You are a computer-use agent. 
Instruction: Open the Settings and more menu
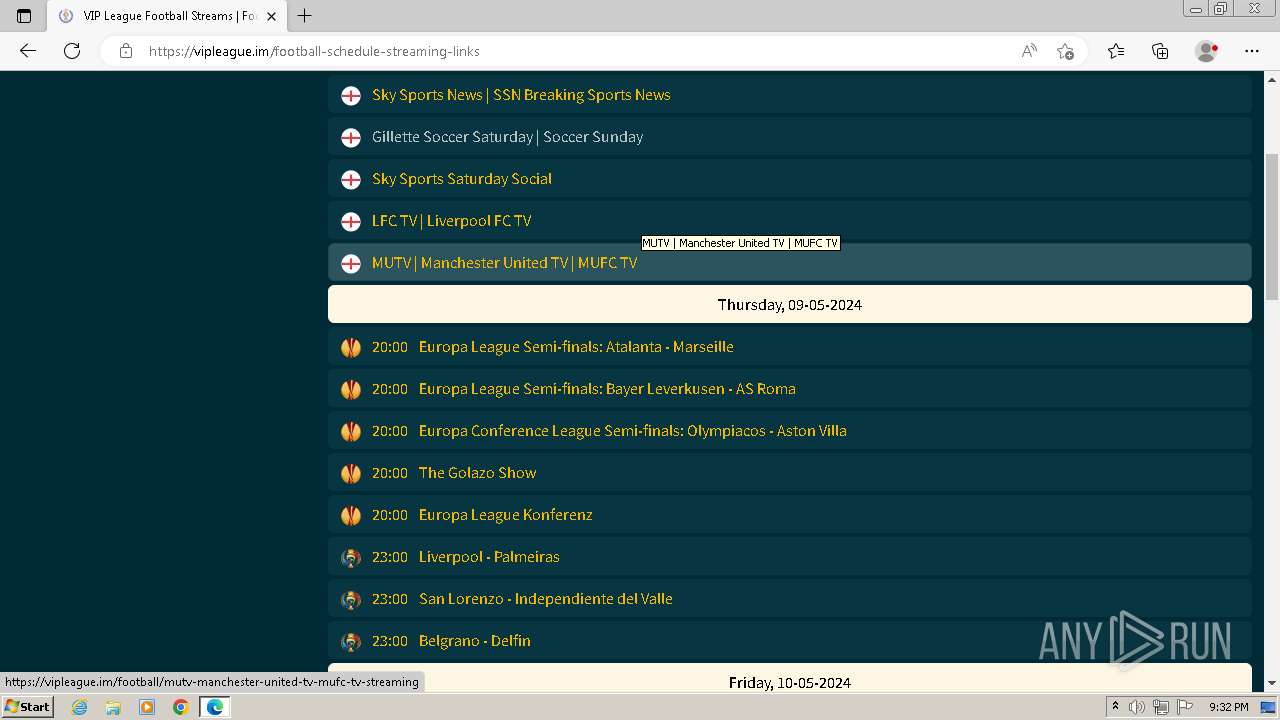(1252, 51)
